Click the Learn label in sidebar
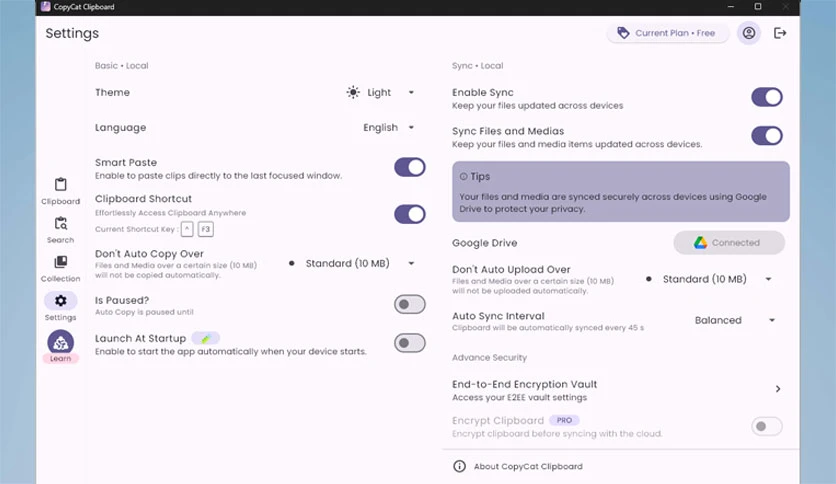This screenshot has width=836, height=484. click(61, 359)
